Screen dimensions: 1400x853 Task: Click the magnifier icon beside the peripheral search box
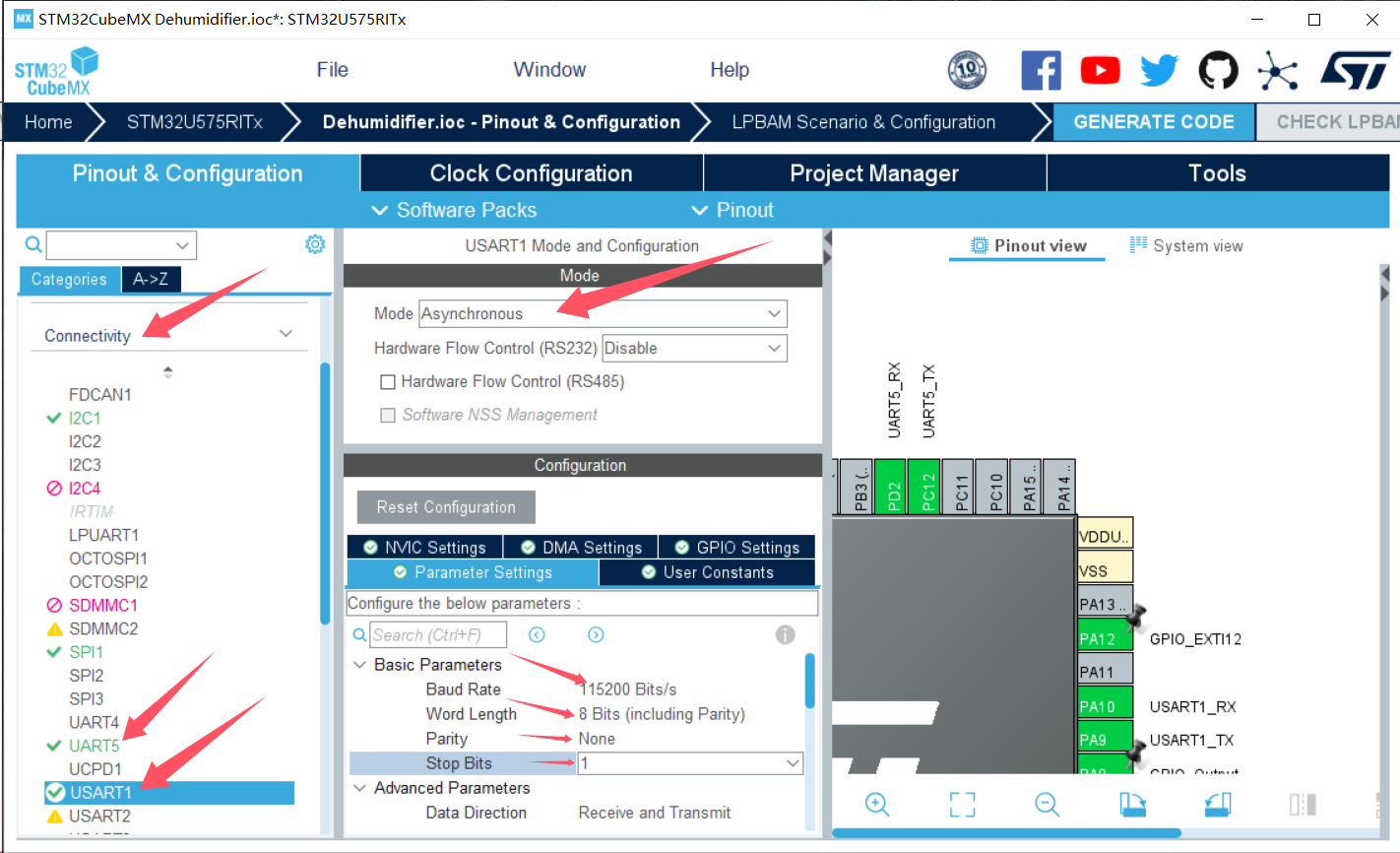pyautogui.click(x=33, y=244)
